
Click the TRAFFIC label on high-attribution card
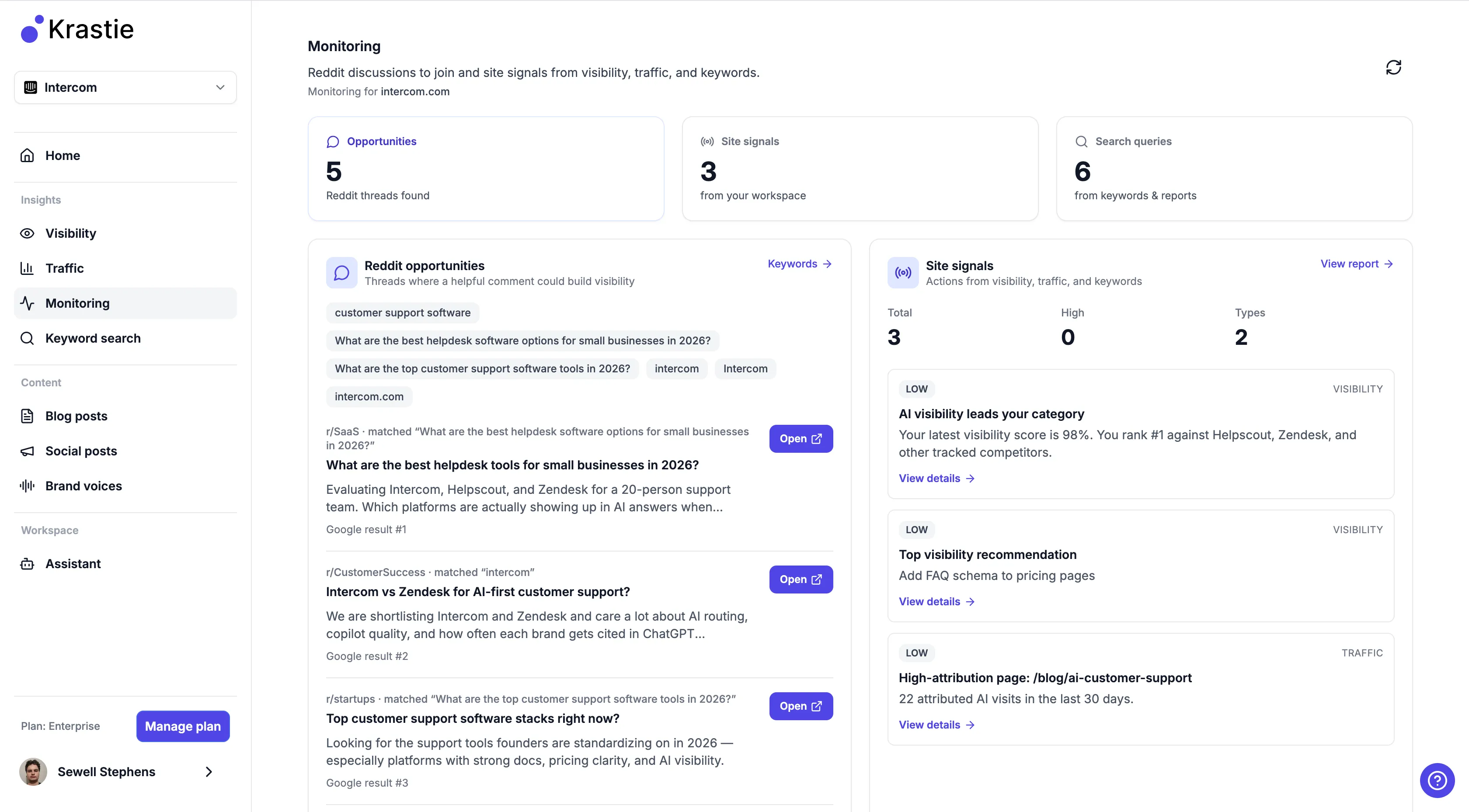coord(1362,653)
